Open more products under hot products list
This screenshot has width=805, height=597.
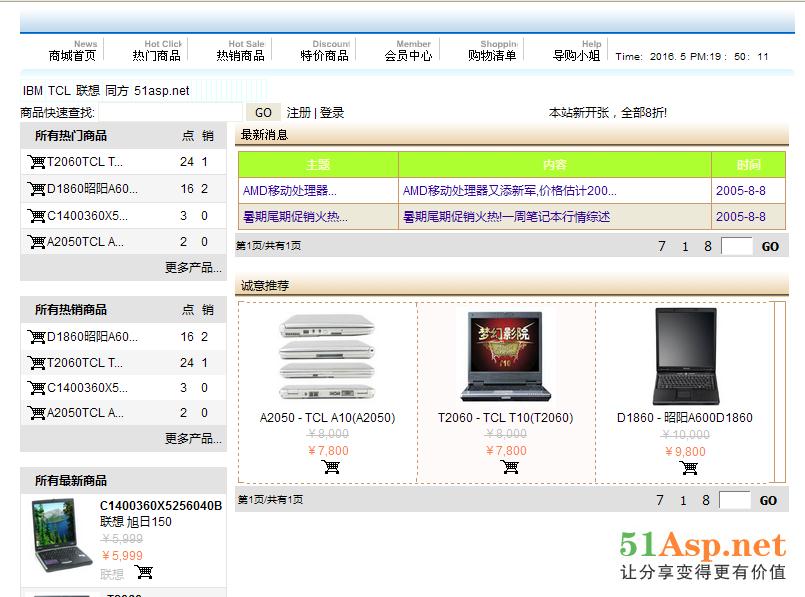[193, 267]
